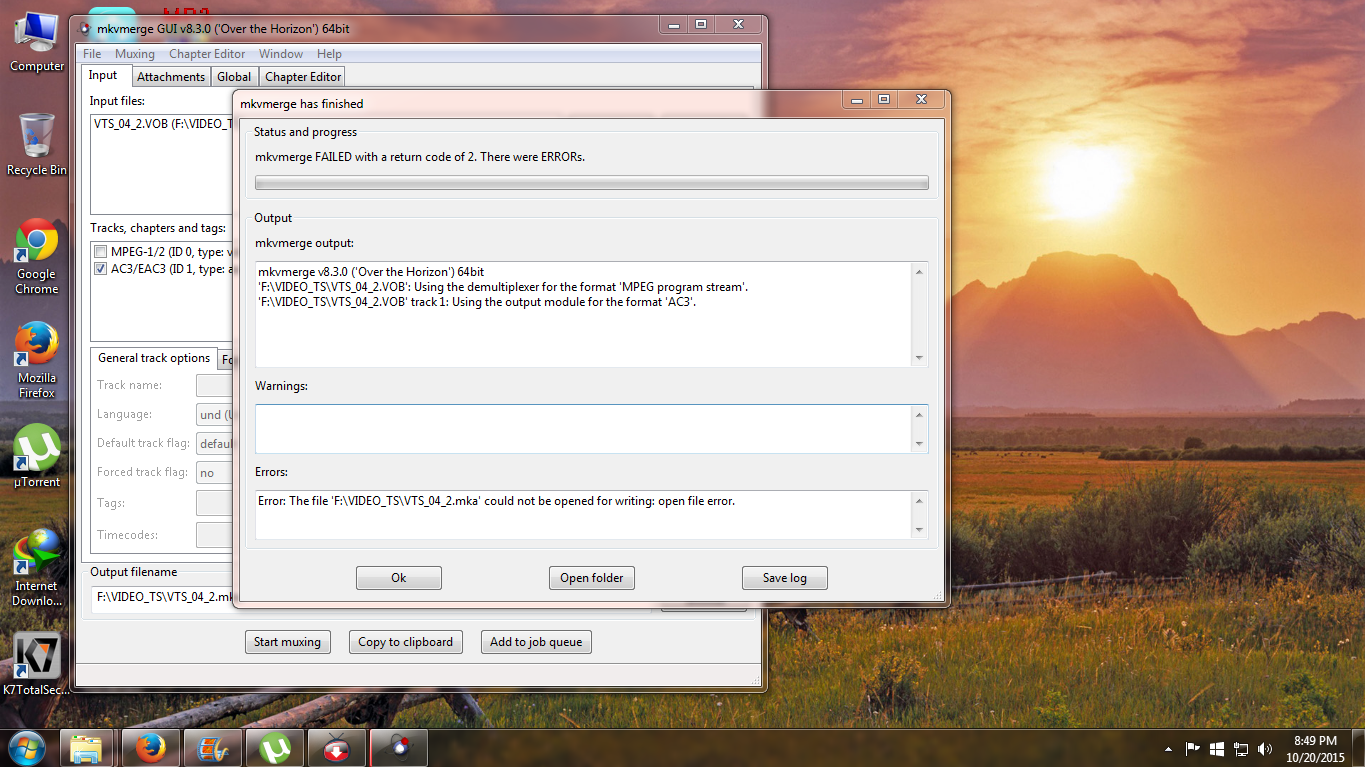The height and width of the screenshot is (767, 1365).
Task: Click the Get Windows 10 tray icon
Action: click(1217, 748)
